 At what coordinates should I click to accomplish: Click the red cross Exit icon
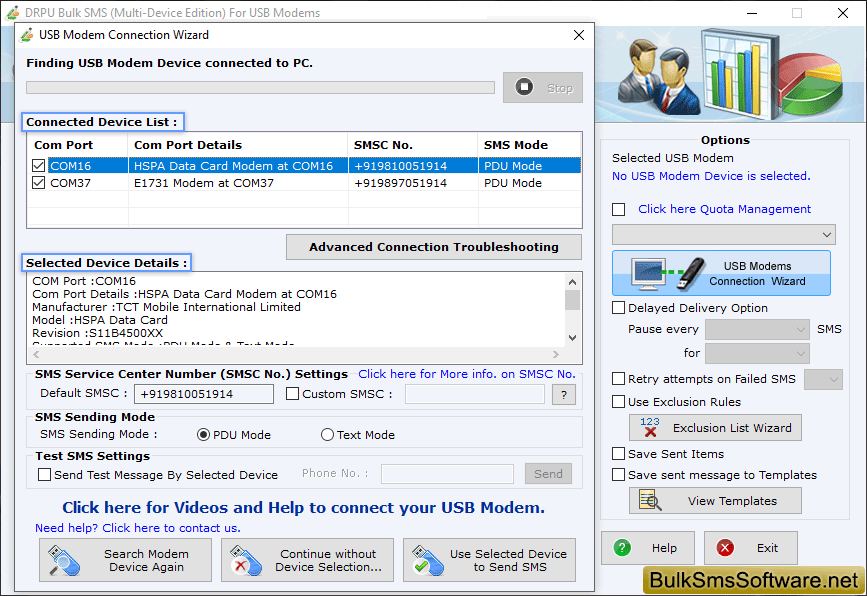click(725, 548)
